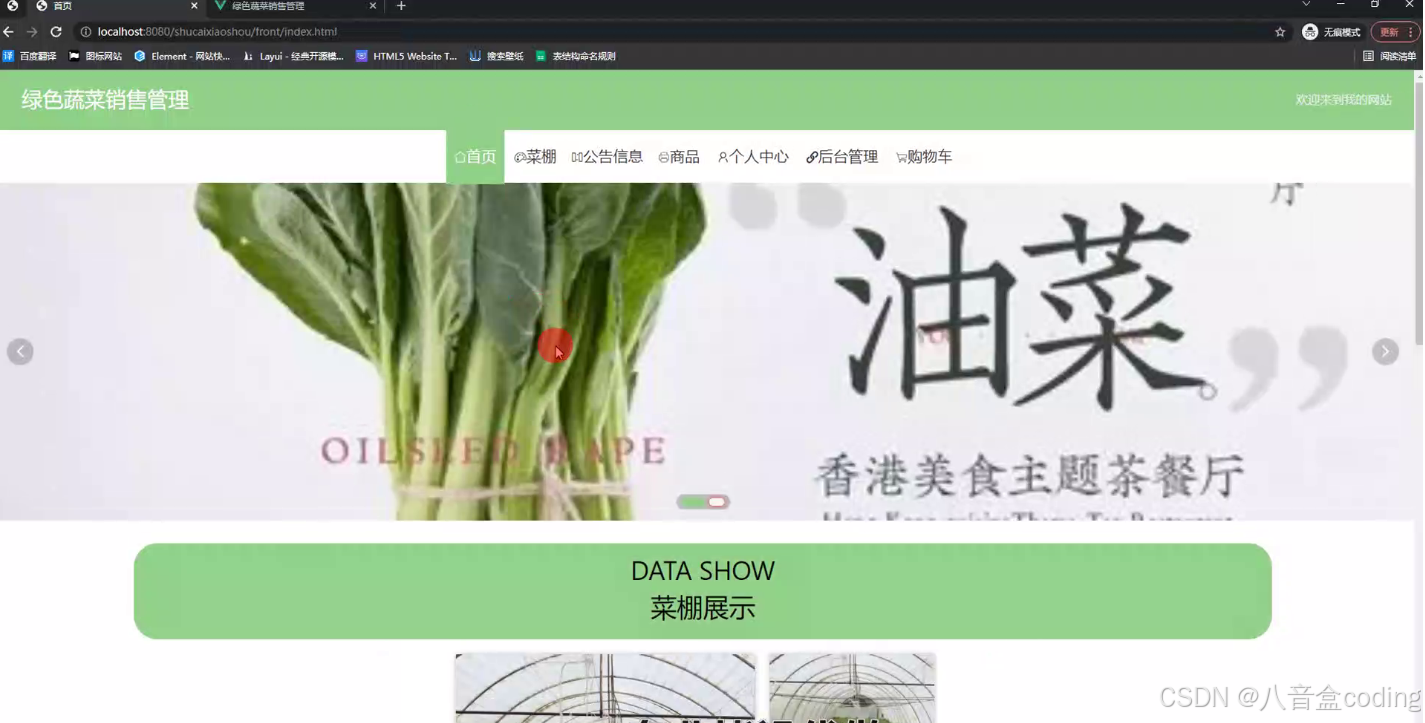Select the first green carousel indicator
Image resolution: width=1425 pixels, height=723 pixels.
691,502
